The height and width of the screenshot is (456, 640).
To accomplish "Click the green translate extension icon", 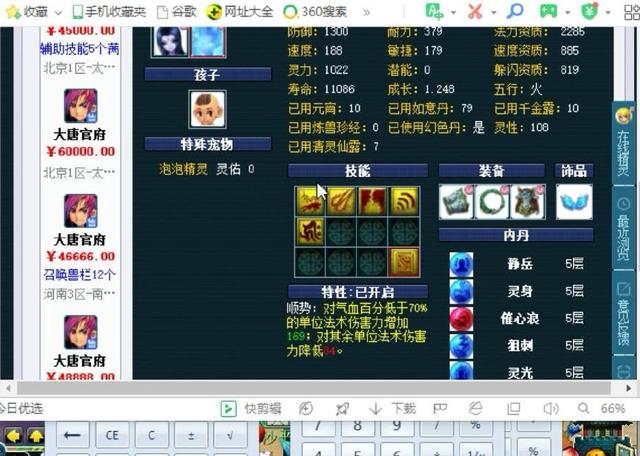I will coord(434,11).
